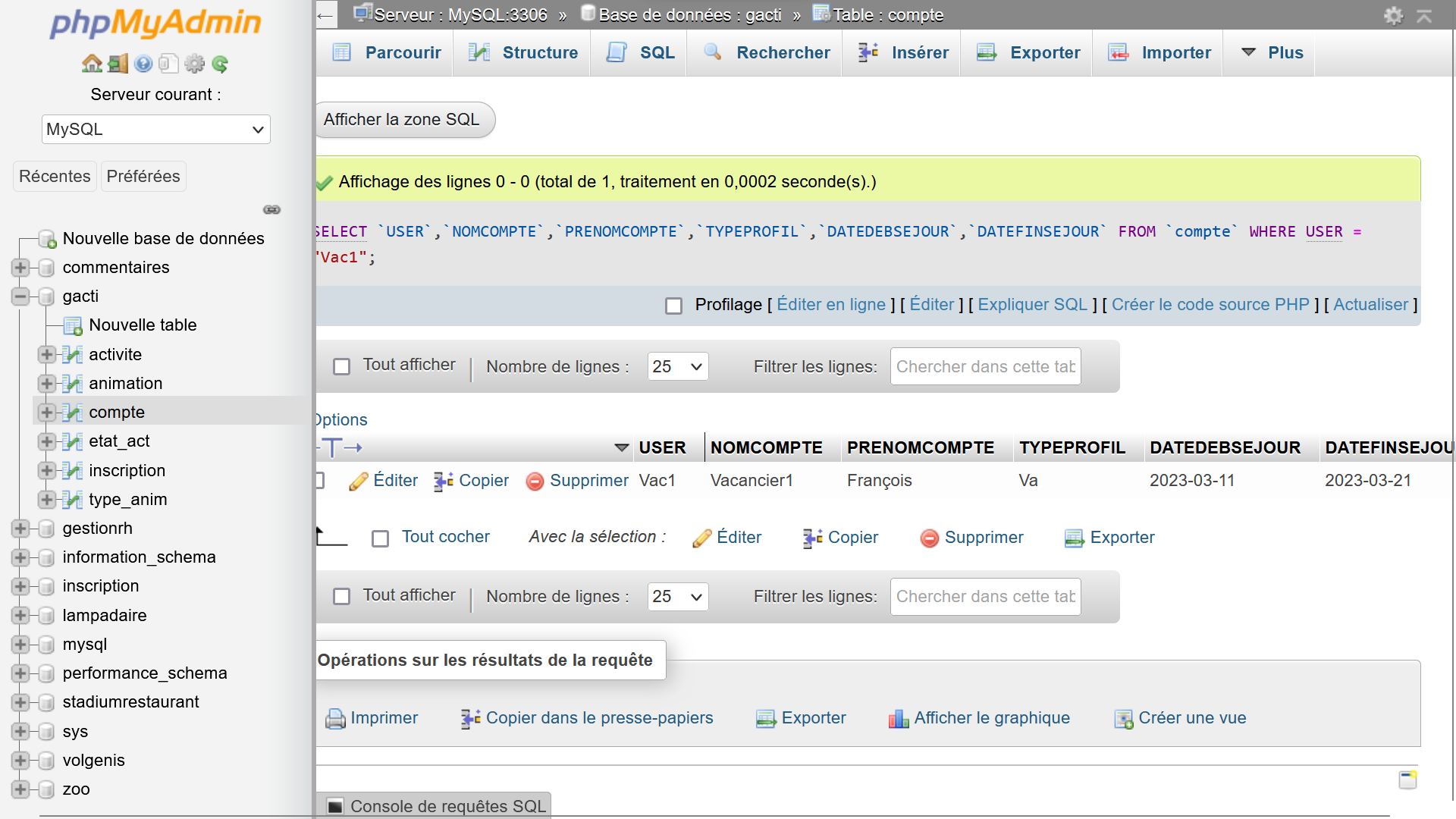Click the Expliquer SQL link
Image resolution: width=1456 pixels, height=819 pixels.
coord(1032,305)
